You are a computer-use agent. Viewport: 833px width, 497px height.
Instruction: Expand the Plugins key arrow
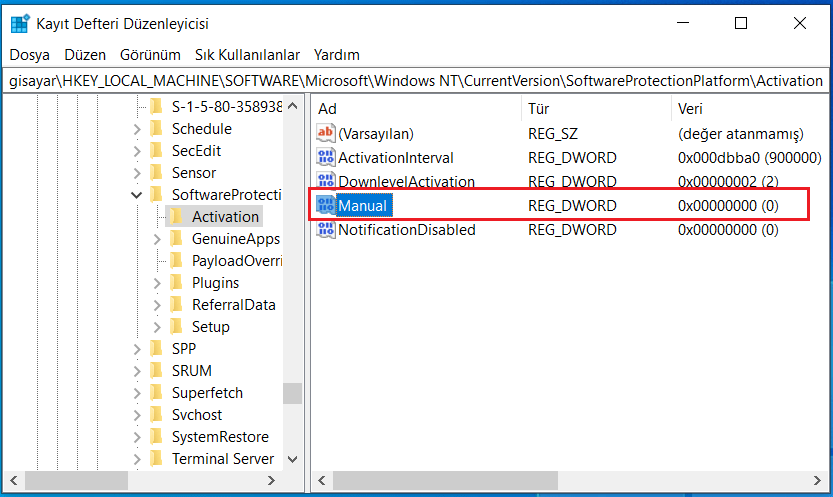point(157,283)
